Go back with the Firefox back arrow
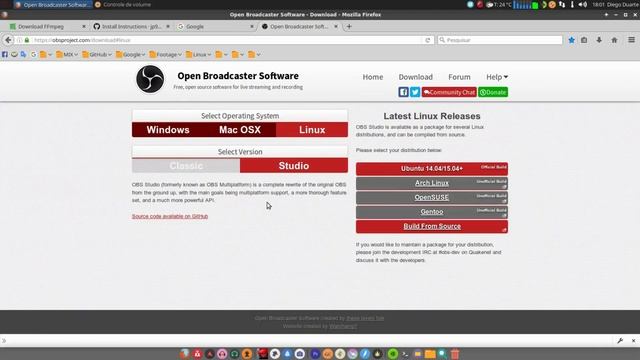 pos(8,40)
